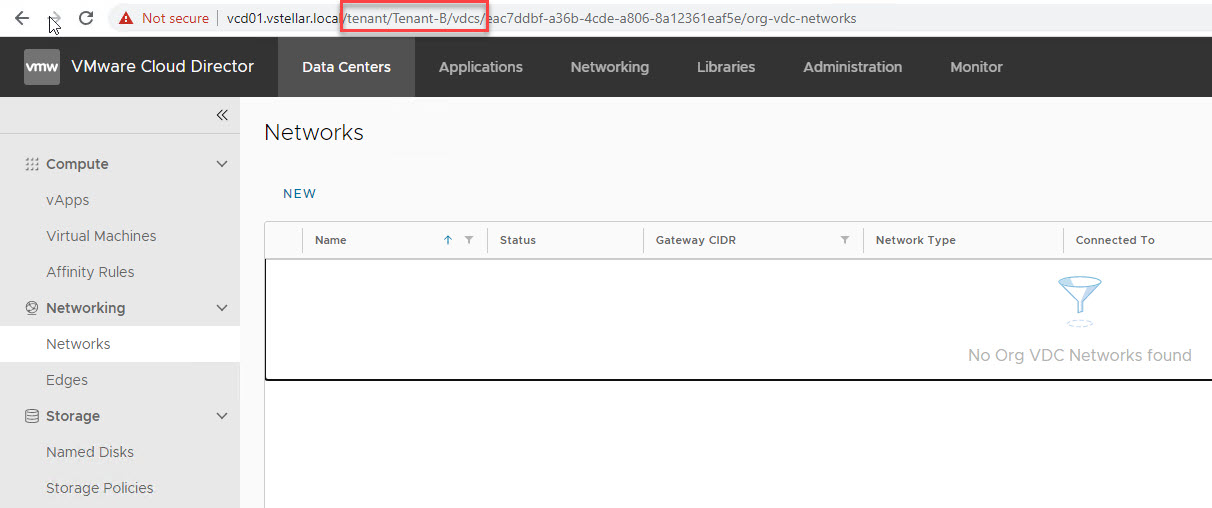Collapse the Compute section chevron
Viewport: 1212px width, 508px height.
click(222, 164)
